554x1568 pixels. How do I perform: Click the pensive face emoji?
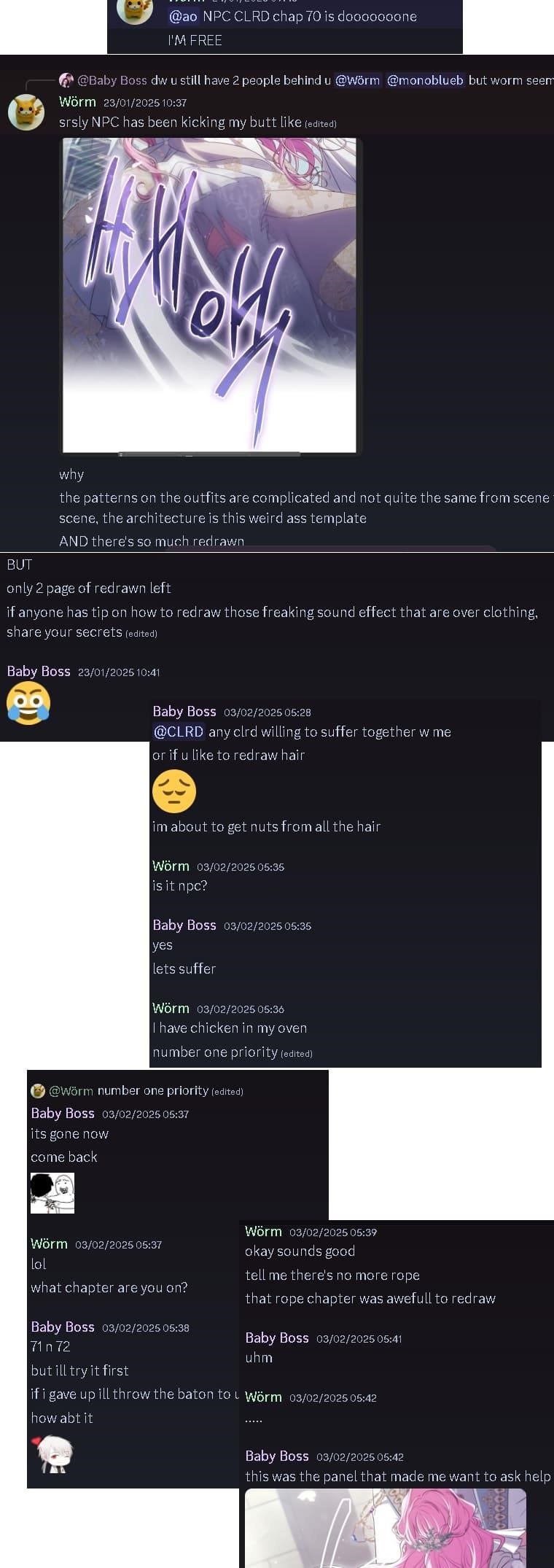tap(174, 791)
